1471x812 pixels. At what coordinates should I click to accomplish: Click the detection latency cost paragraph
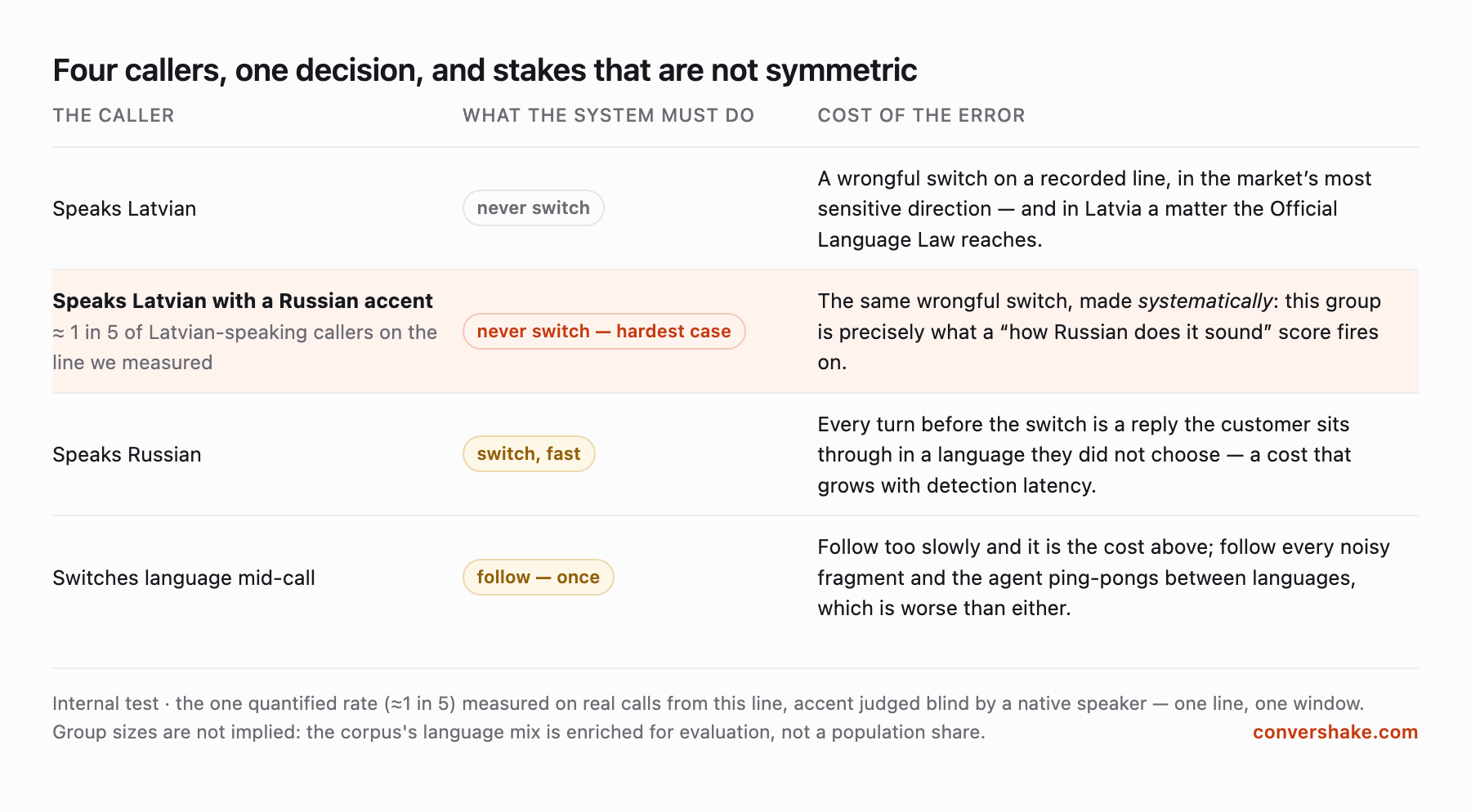[x=1084, y=454]
